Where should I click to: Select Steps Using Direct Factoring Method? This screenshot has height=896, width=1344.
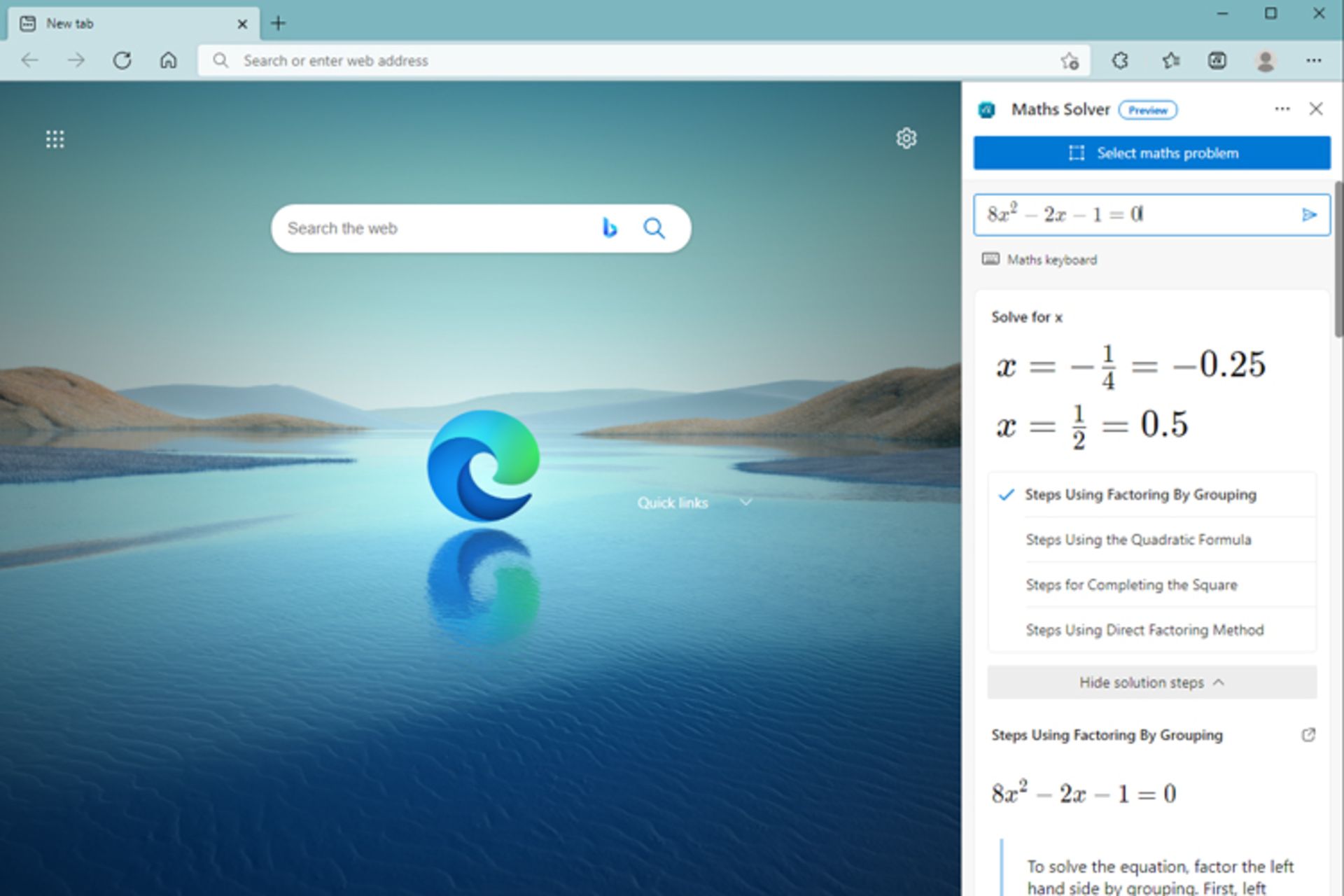1151,629
